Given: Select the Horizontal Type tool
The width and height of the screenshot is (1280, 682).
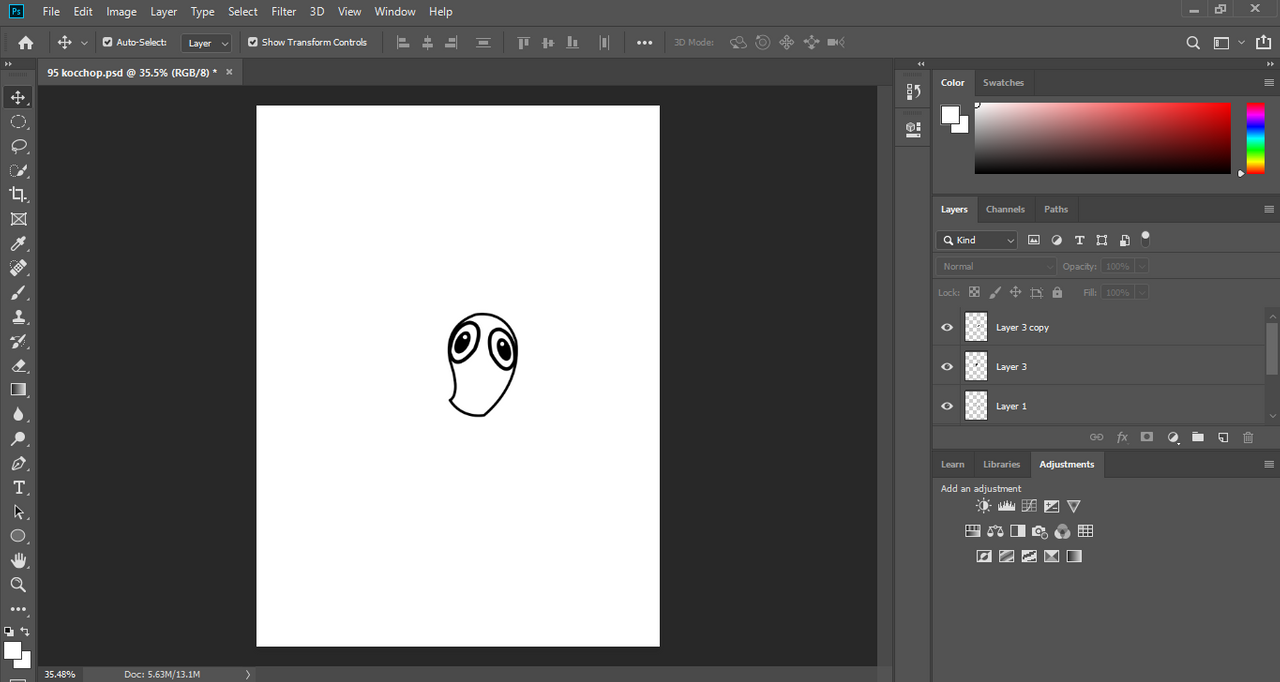Looking at the screenshot, I should click(x=18, y=488).
